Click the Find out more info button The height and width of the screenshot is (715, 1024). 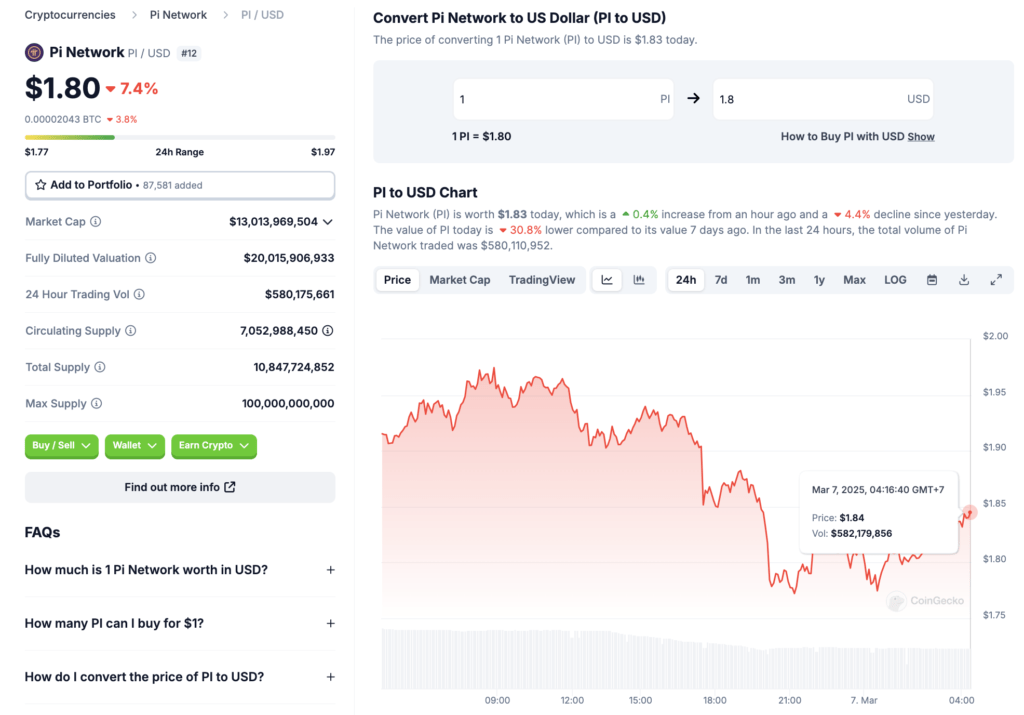[180, 487]
